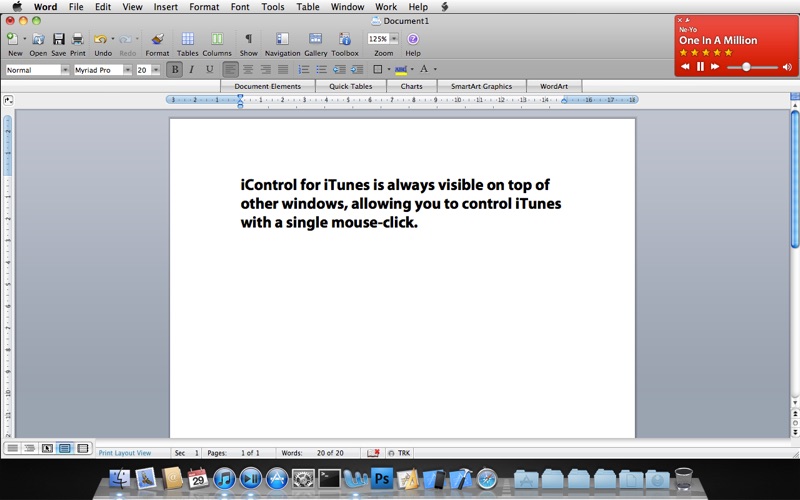Click the Document Elements tab
This screenshot has width=800, height=500.
pyautogui.click(x=267, y=86)
